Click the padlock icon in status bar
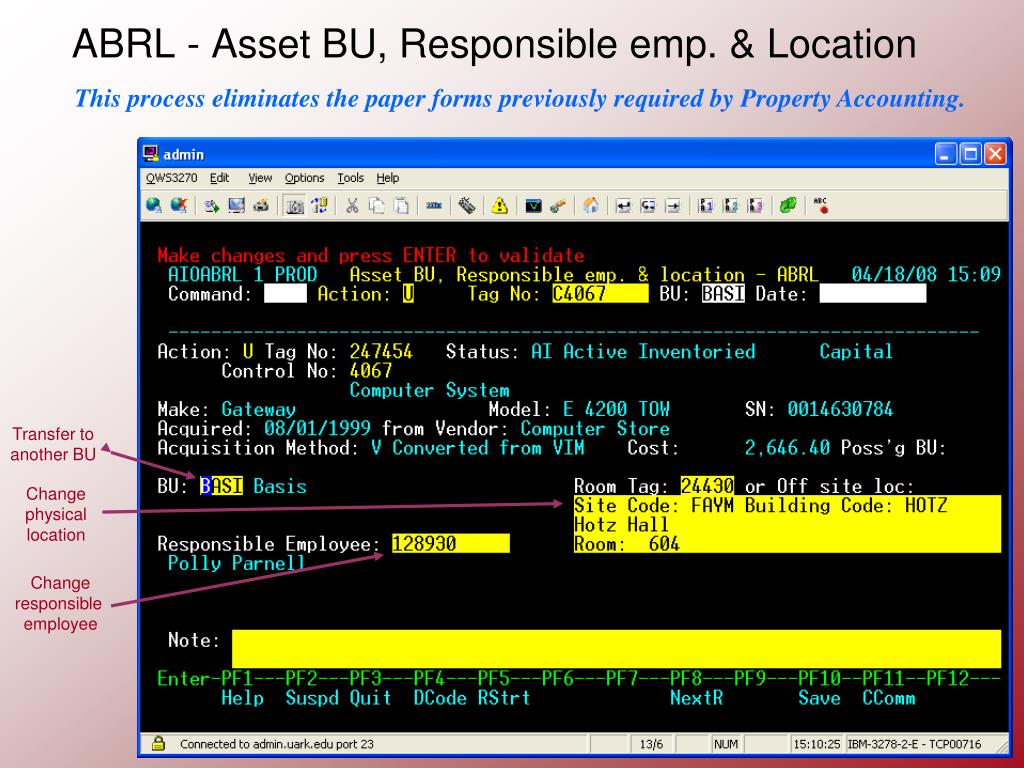The width and height of the screenshot is (1024, 768). [158, 743]
